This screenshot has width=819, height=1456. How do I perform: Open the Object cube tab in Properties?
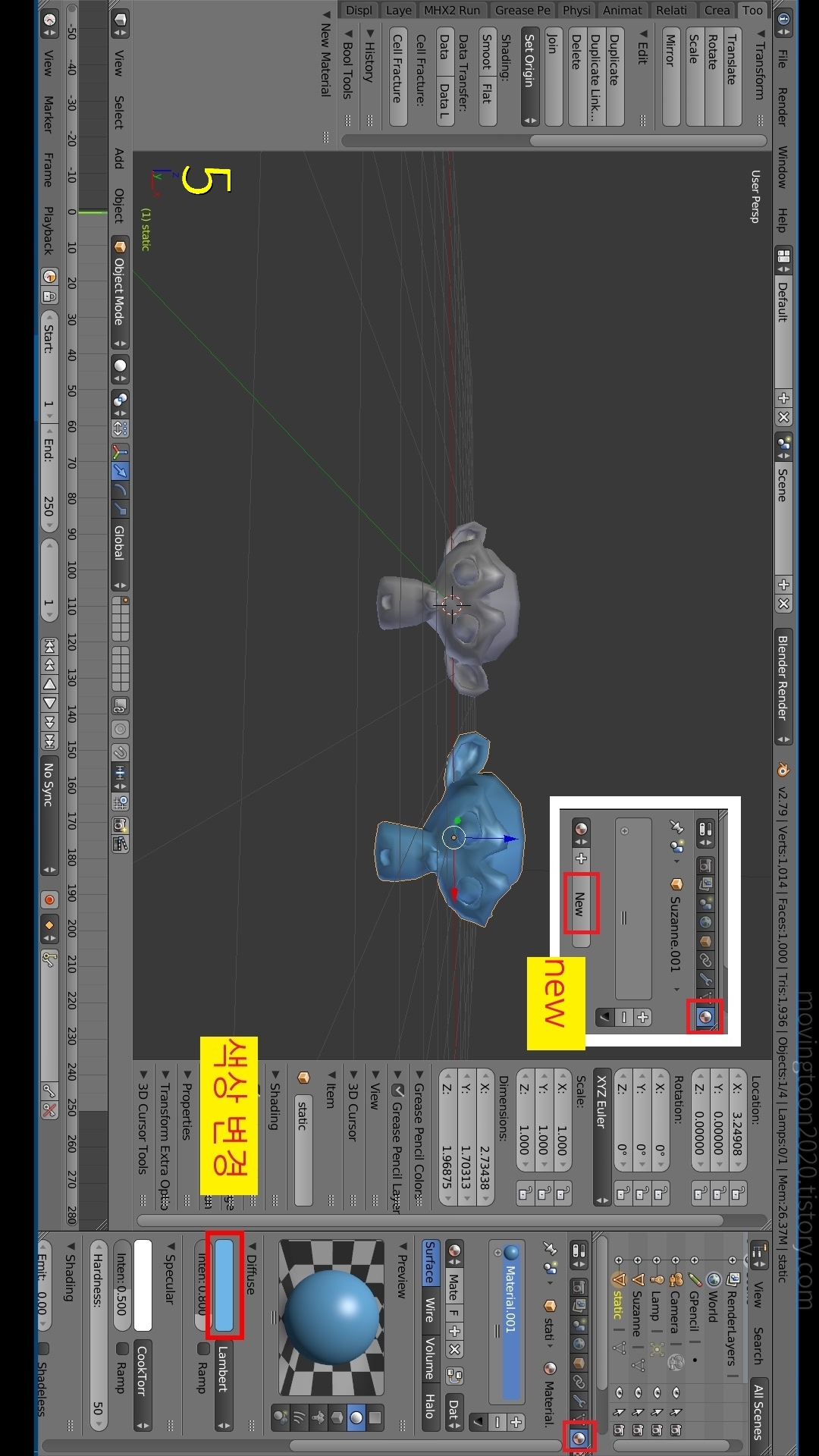(x=579, y=1362)
